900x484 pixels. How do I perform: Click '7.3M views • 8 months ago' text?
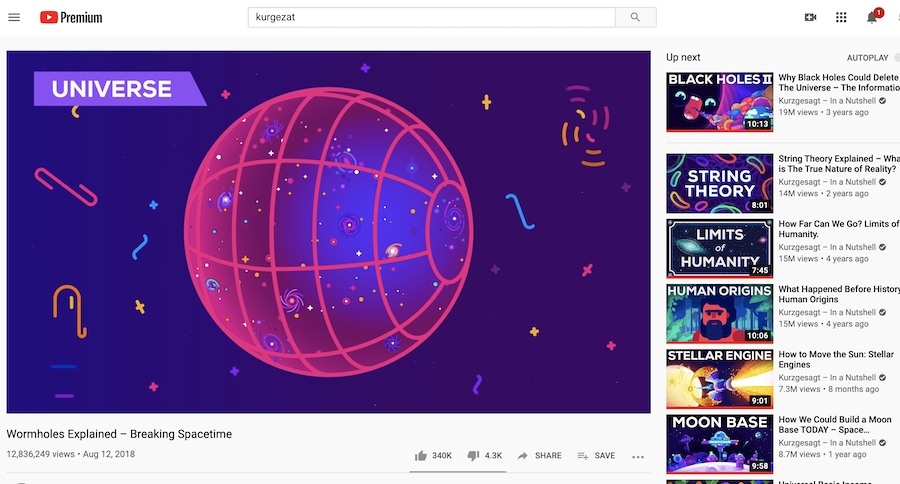(828, 389)
